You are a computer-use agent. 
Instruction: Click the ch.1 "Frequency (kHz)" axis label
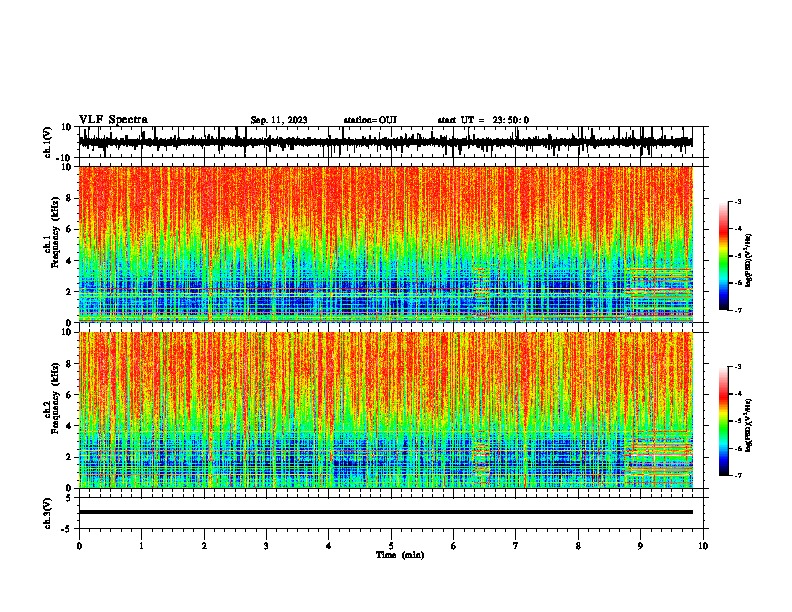[55, 232]
